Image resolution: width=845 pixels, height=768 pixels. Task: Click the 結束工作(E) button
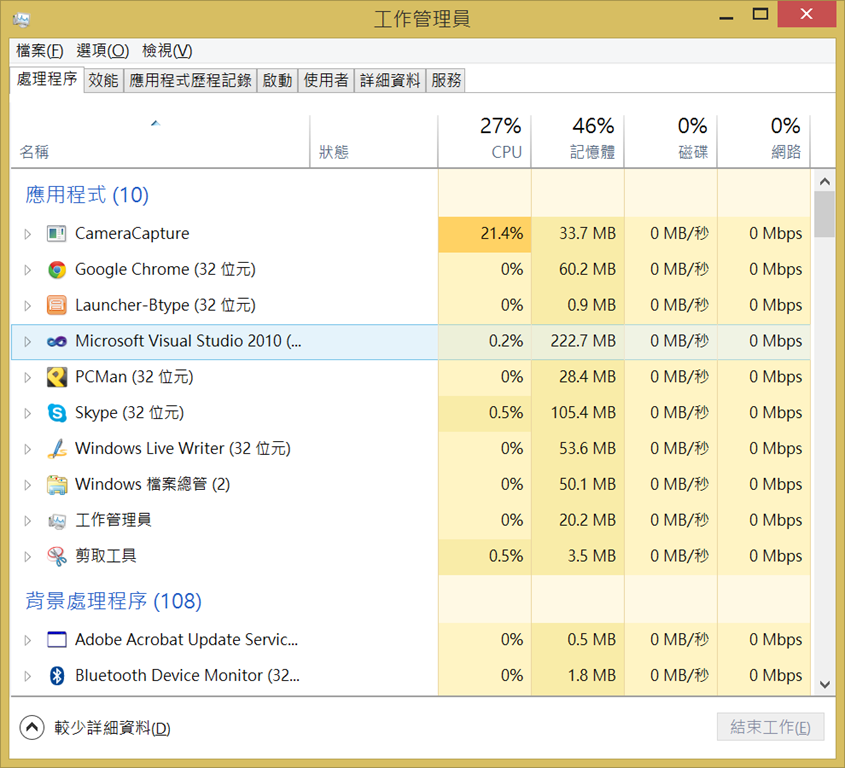(770, 727)
